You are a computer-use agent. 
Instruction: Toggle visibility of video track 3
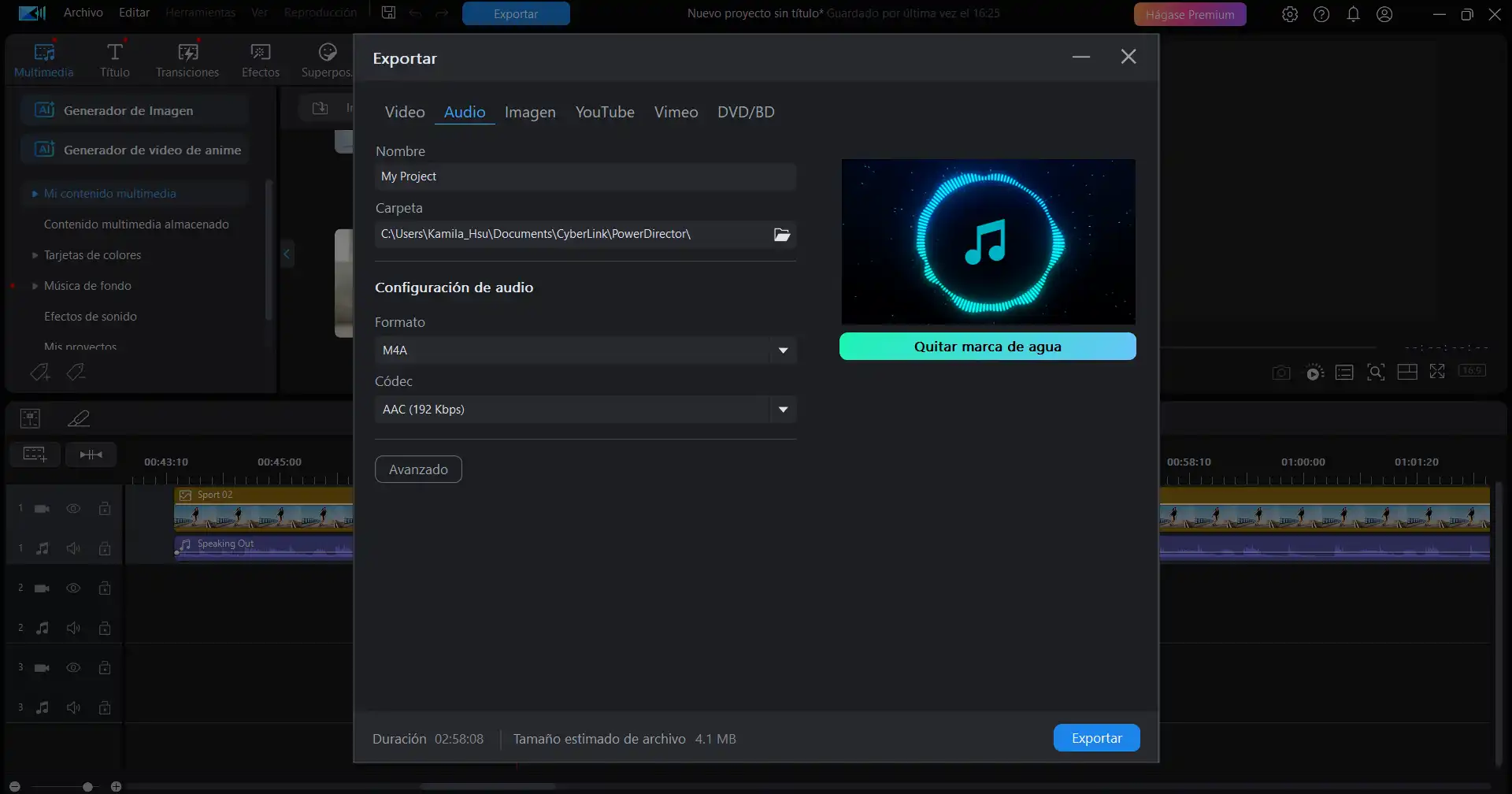(x=73, y=668)
